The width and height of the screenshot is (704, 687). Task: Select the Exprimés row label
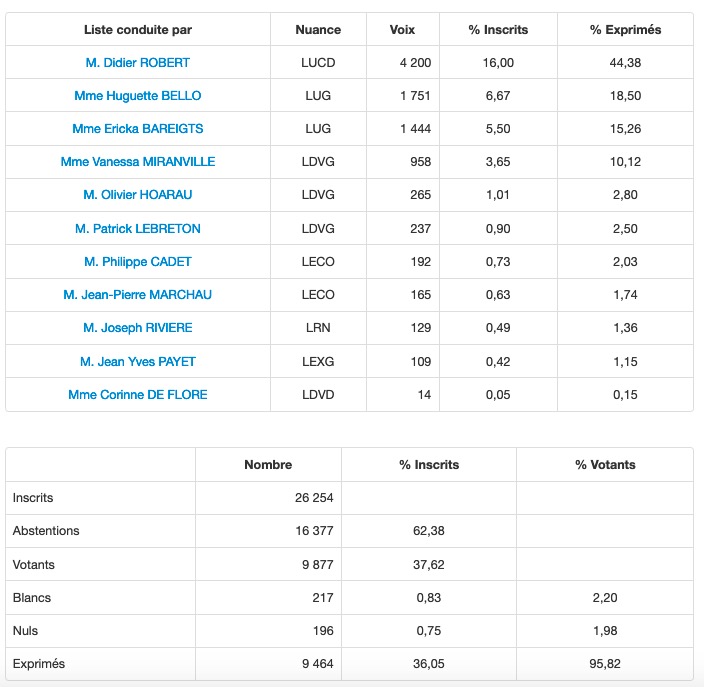(39, 663)
